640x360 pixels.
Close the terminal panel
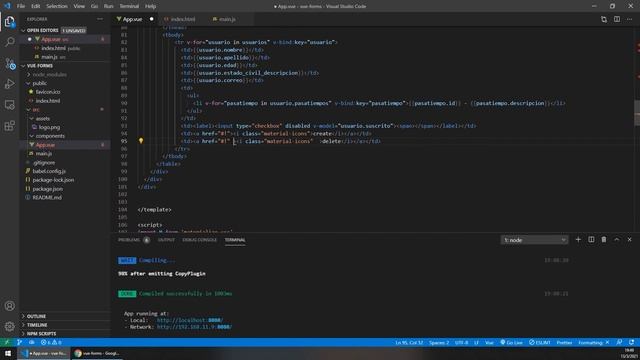629,240
